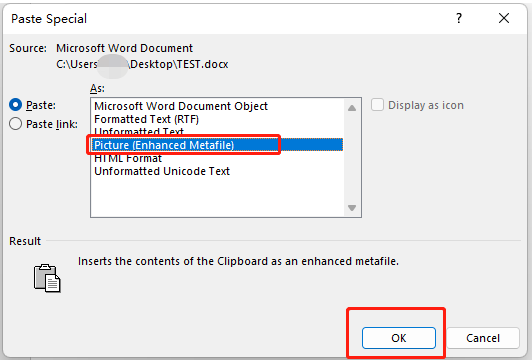This screenshot has height=360, width=532.
Task: Choose Microsoft Word Document Object format
Action: 181,106
